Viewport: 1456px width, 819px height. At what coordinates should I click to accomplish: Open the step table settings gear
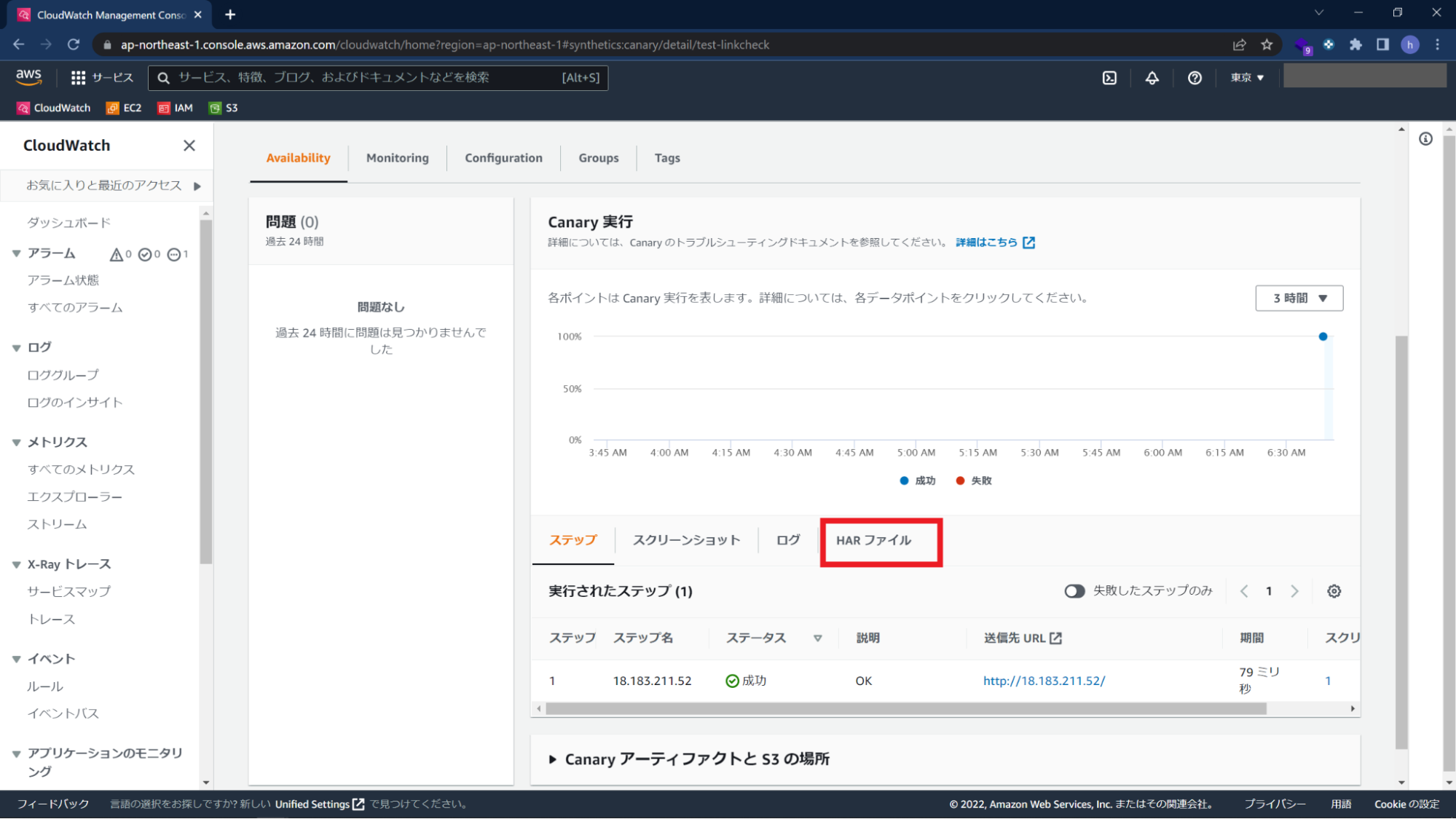pyautogui.click(x=1334, y=591)
